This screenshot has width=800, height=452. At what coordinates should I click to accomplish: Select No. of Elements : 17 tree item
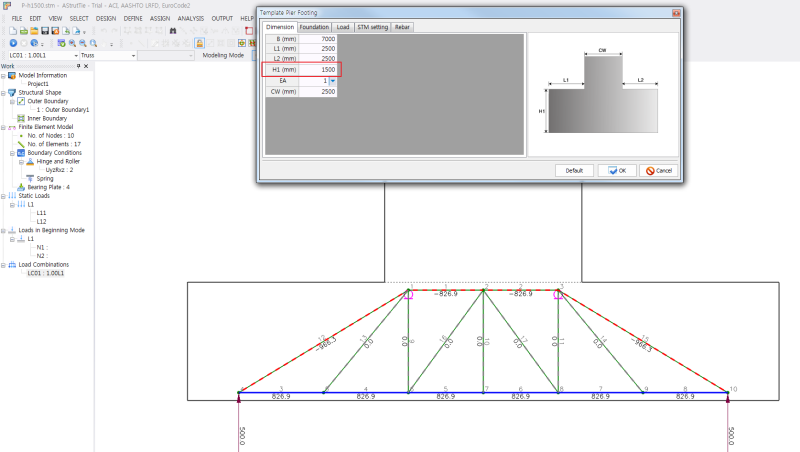click(x=54, y=144)
